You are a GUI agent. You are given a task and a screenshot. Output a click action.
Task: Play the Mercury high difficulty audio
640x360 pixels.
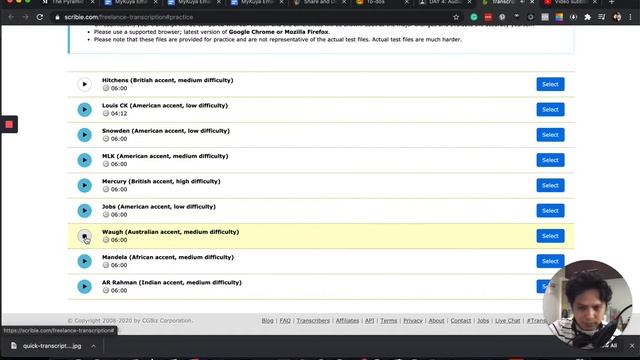(x=84, y=185)
